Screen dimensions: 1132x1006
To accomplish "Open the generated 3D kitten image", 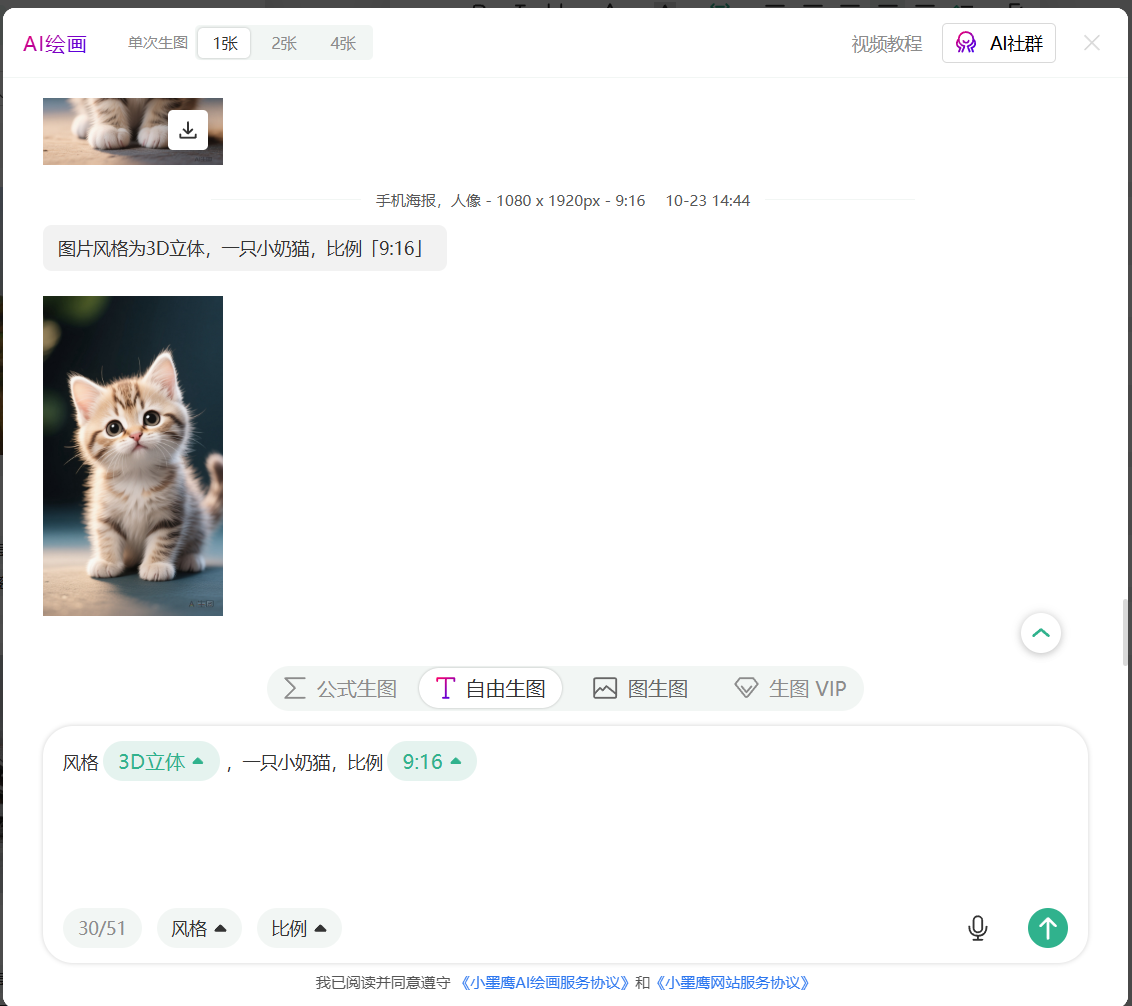I will [x=133, y=455].
